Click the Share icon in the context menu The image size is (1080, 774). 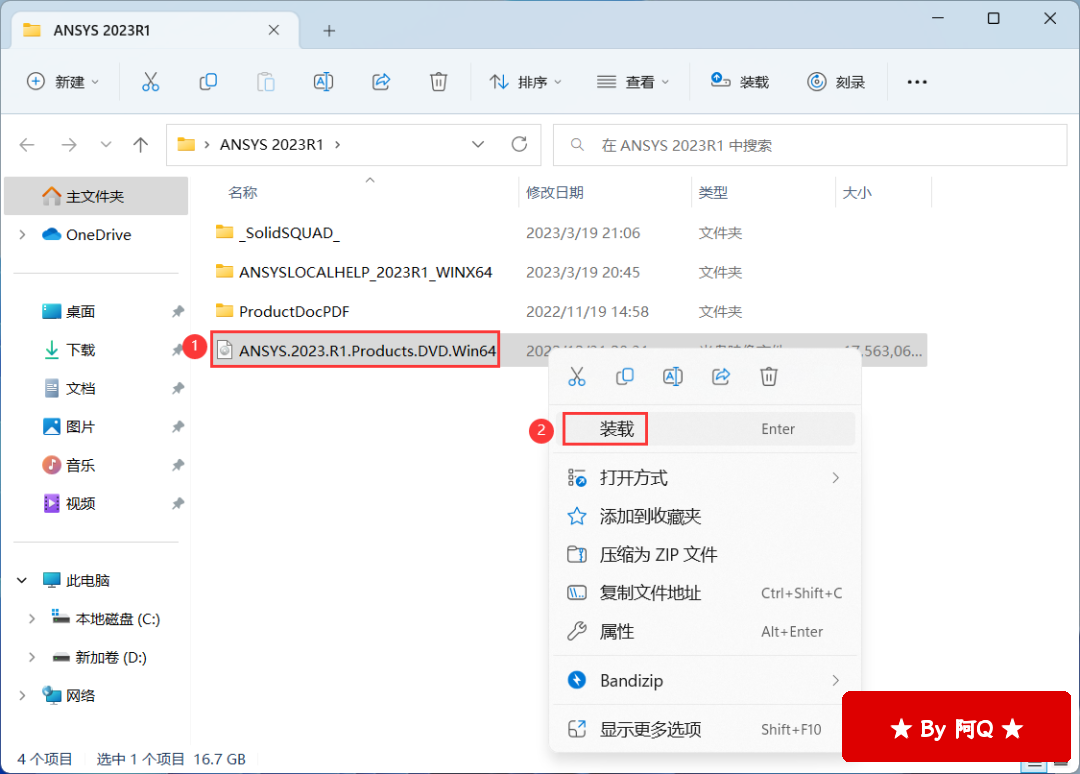721,376
